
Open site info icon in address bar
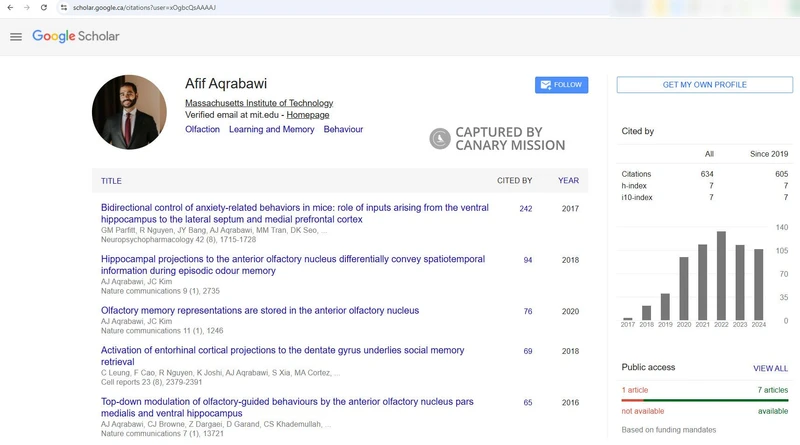(64, 8)
